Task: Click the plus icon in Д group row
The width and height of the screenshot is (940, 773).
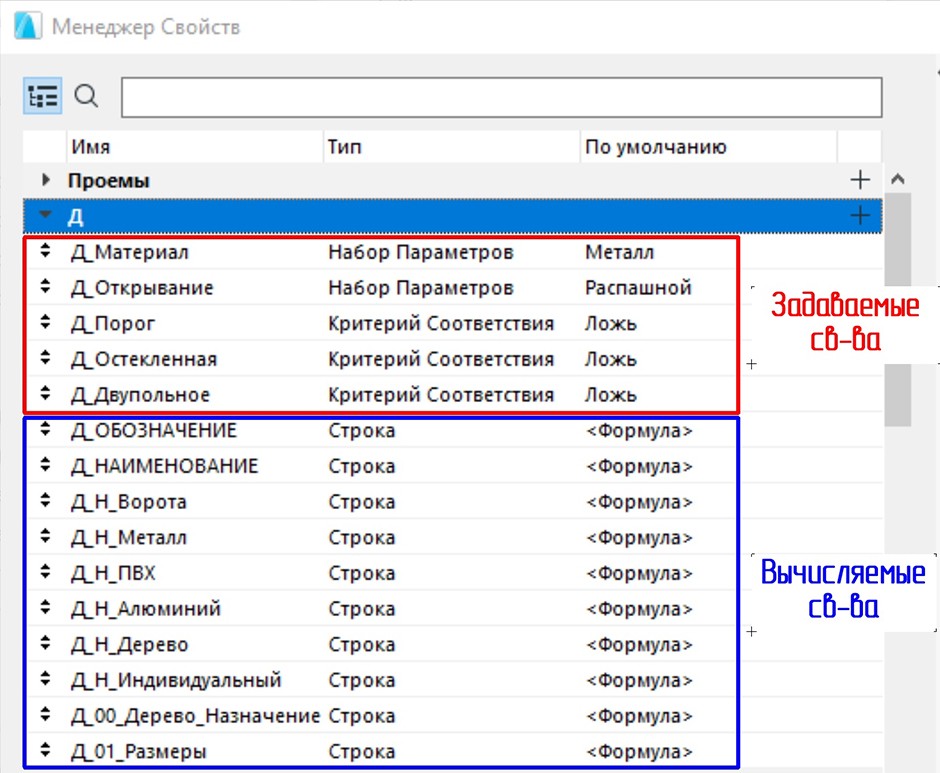Action: [x=859, y=215]
